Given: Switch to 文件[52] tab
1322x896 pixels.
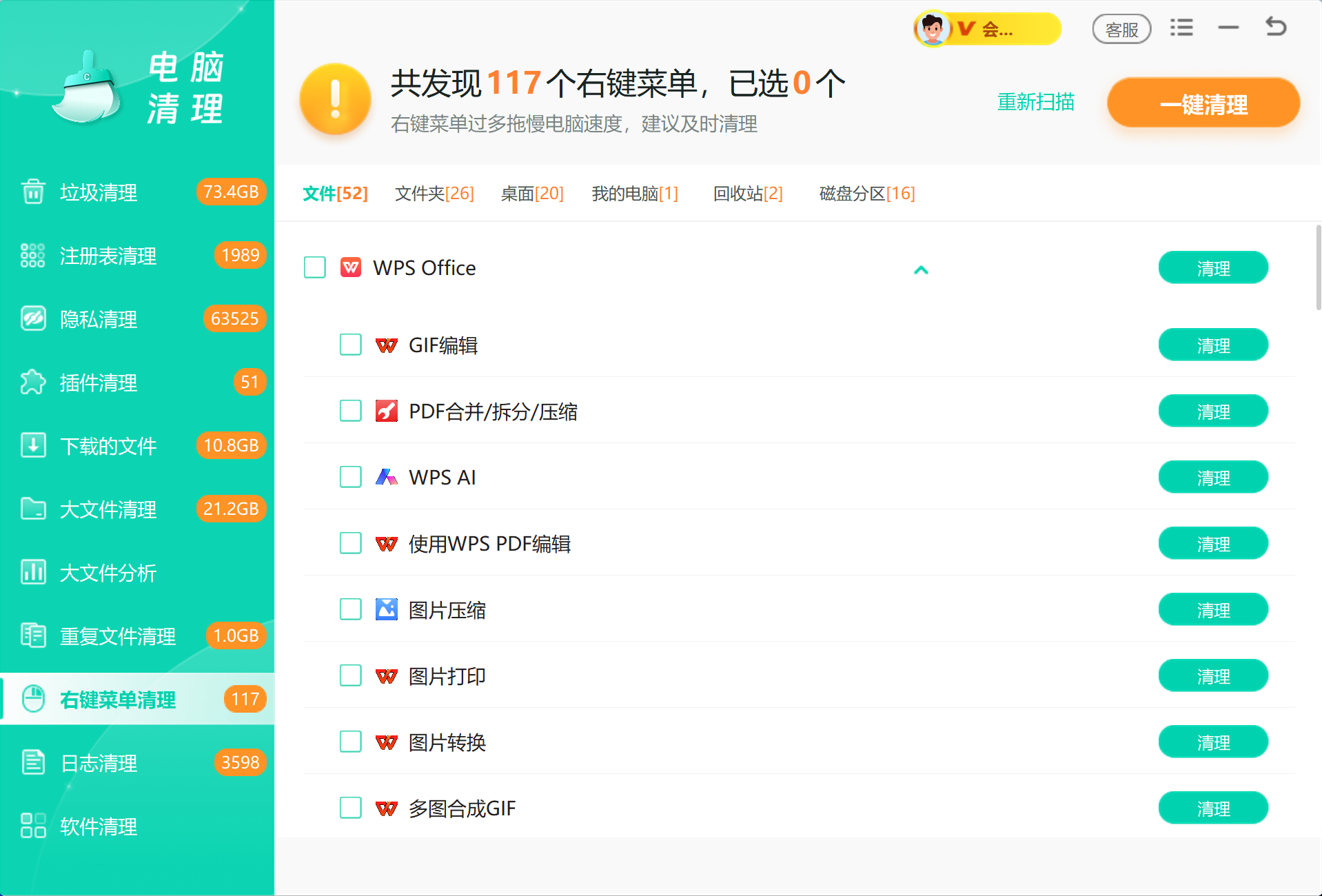Looking at the screenshot, I should click(x=335, y=194).
